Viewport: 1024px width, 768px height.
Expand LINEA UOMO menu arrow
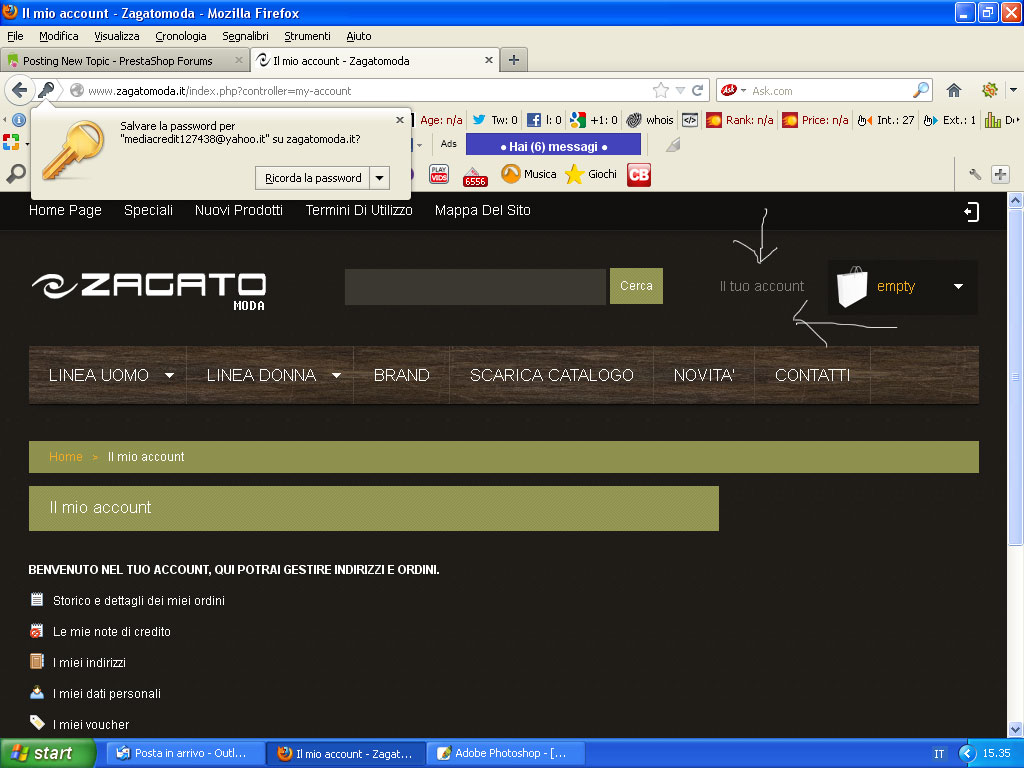(170, 376)
